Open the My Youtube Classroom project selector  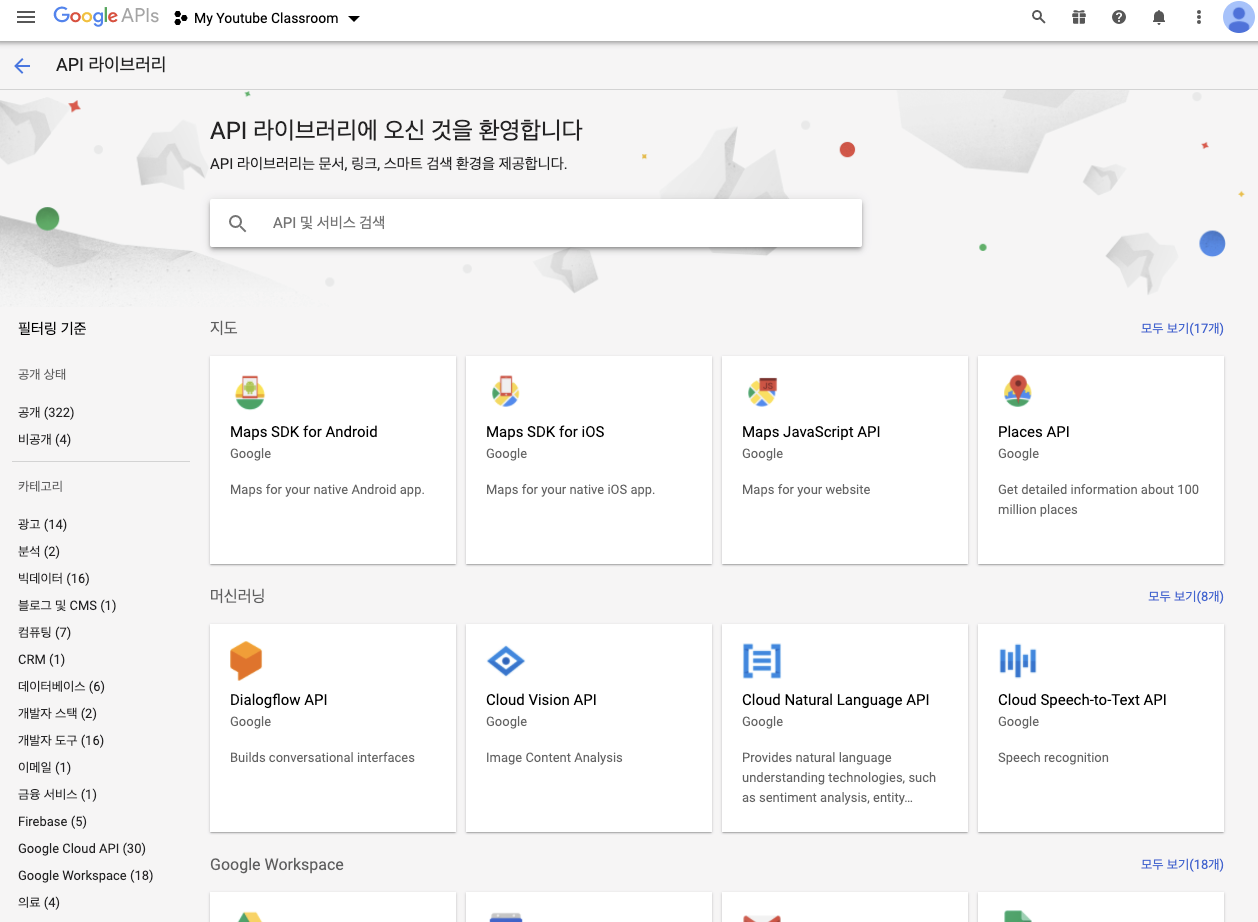(267, 18)
